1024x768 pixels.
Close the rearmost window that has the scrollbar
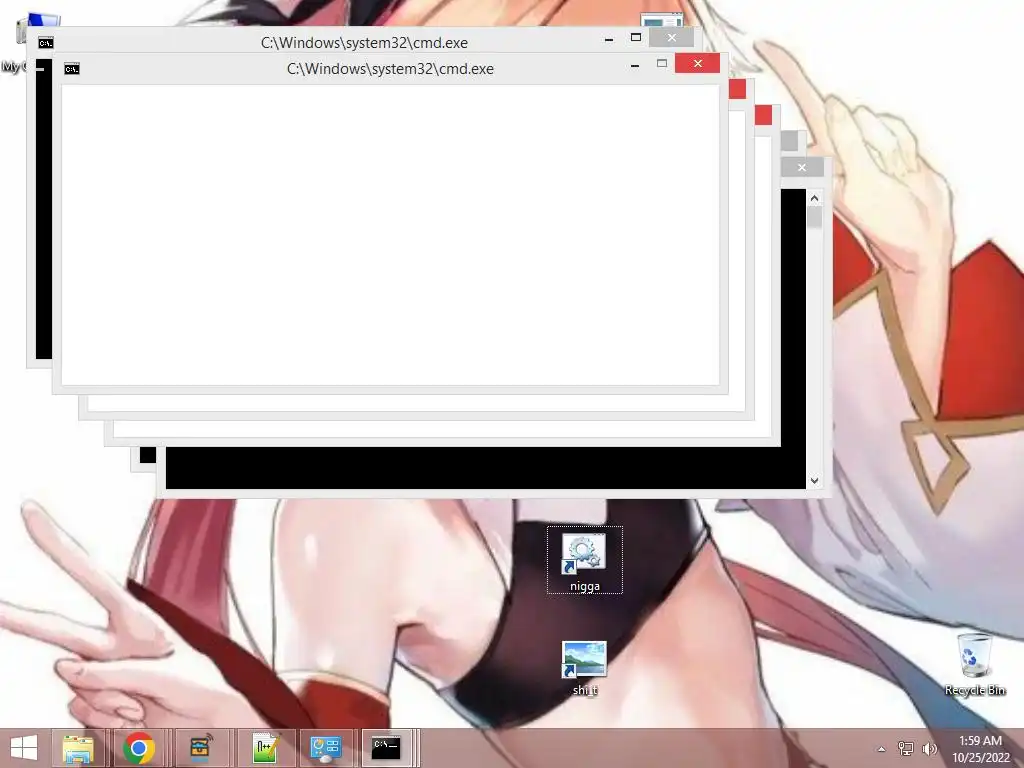coord(801,167)
